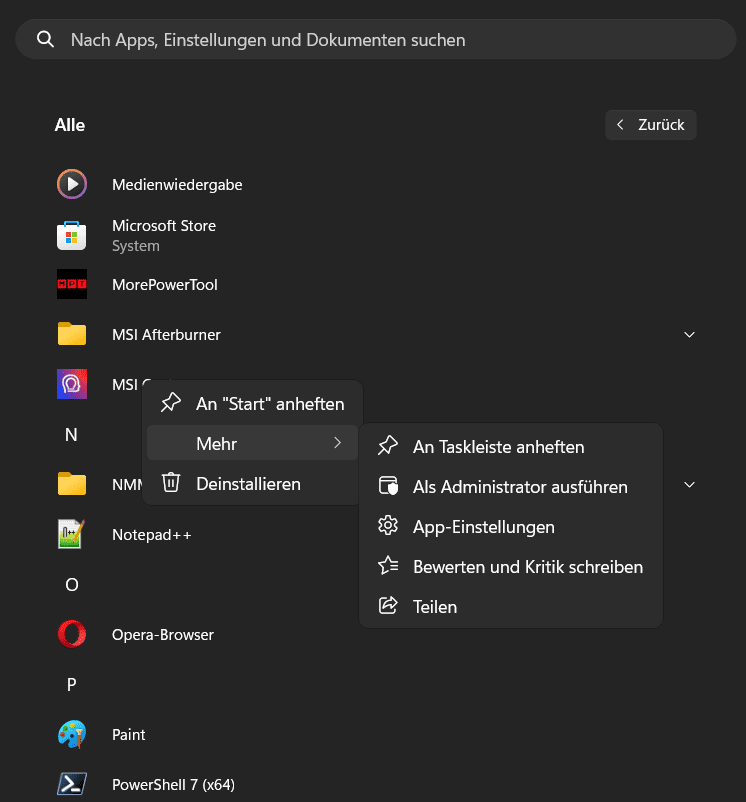746x802 pixels.
Task: Launch Microsoft Store from its icon
Action: click(72, 235)
